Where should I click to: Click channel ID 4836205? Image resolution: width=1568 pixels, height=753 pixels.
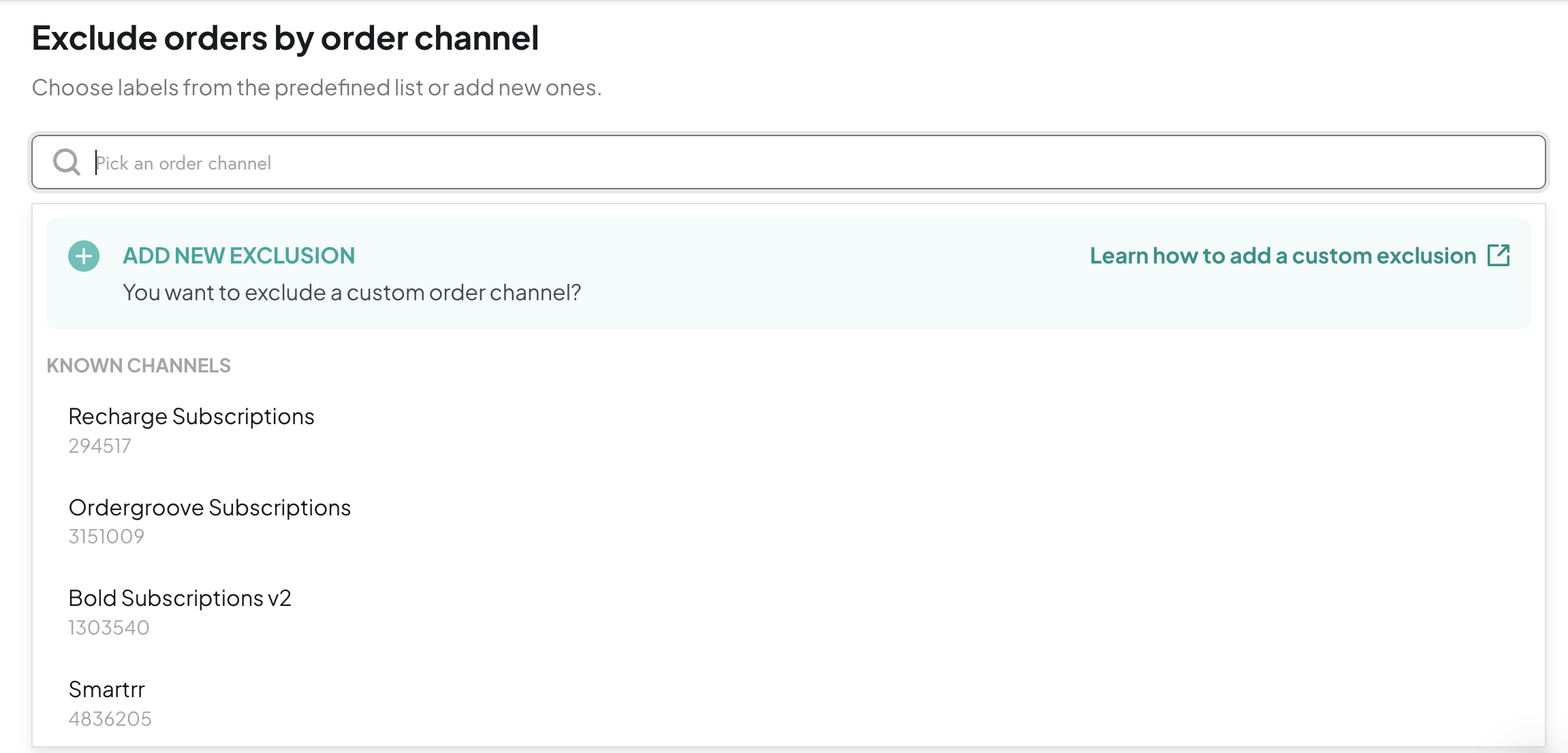pyautogui.click(x=110, y=719)
